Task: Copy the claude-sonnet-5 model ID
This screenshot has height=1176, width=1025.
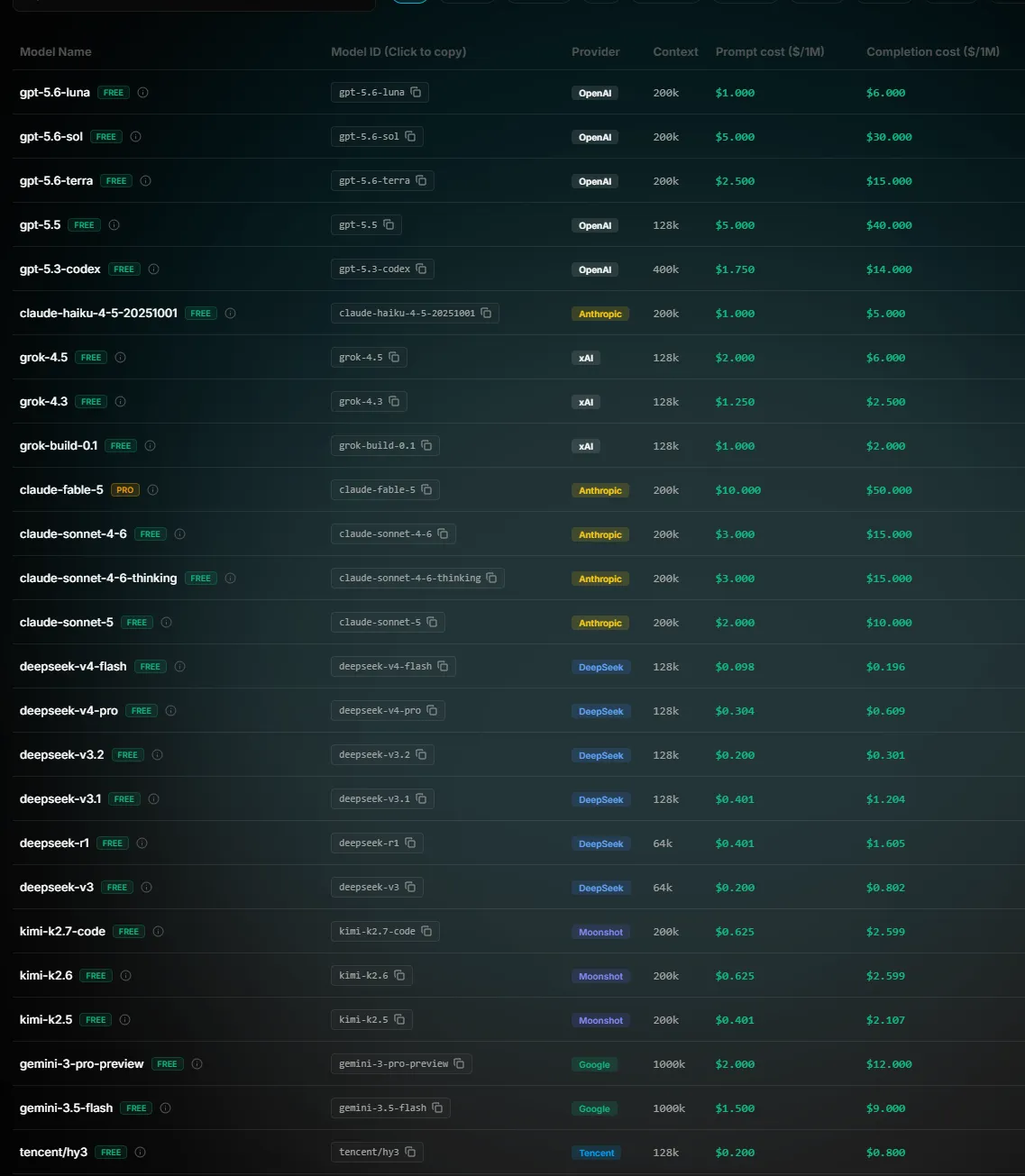Action: click(x=388, y=623)
